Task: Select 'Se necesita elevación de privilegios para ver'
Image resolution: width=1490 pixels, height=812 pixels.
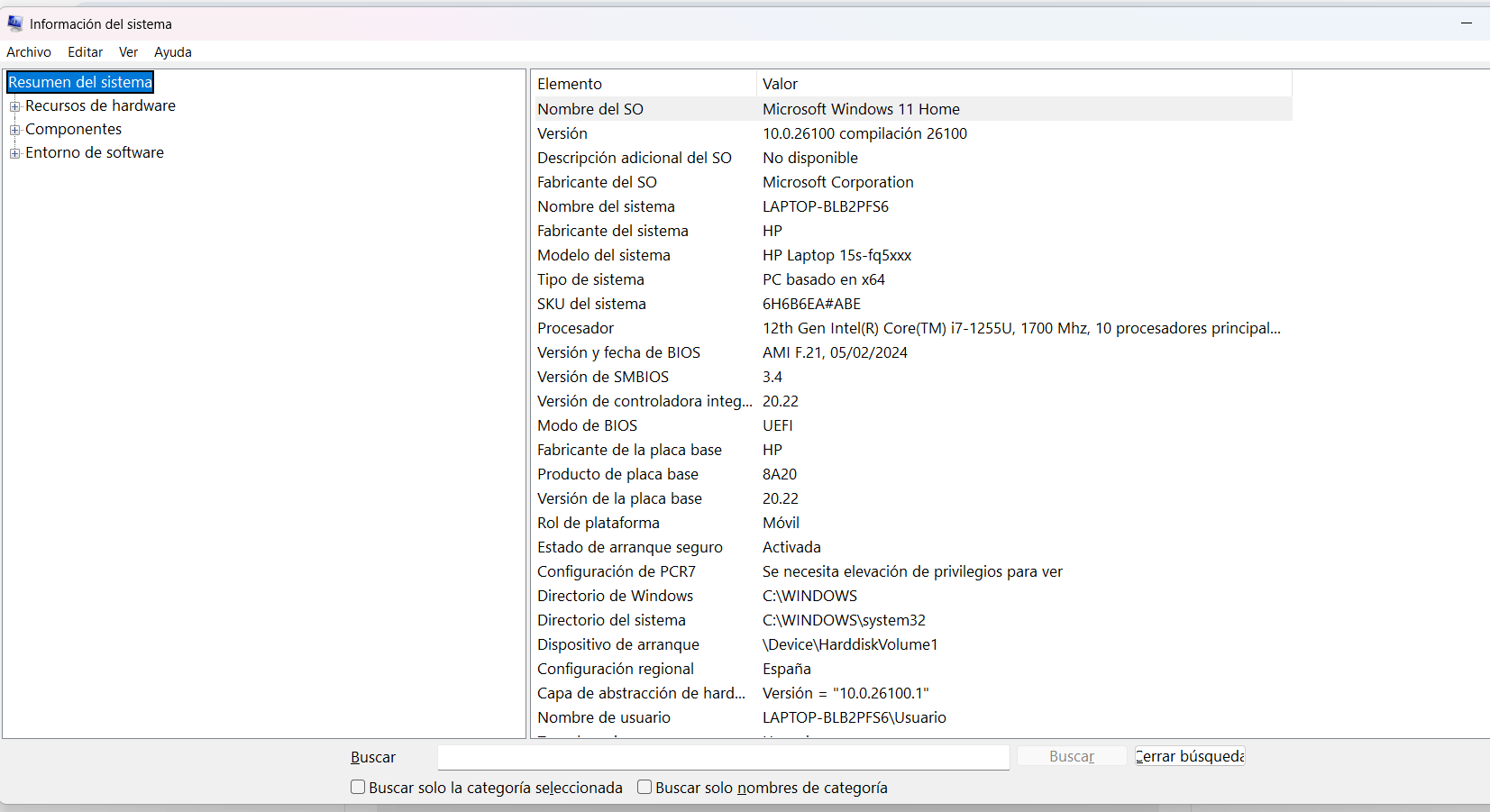Action: (x=912, y=571)
